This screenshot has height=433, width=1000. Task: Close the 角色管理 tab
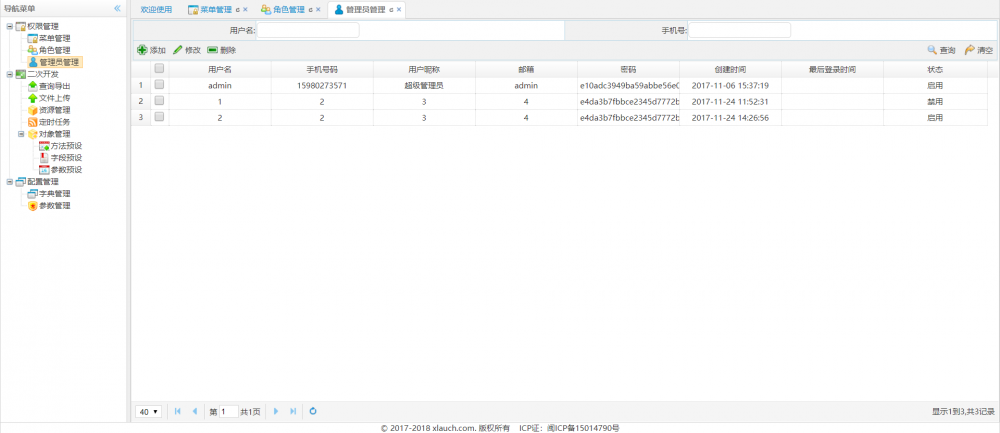[x=318, y=10]
